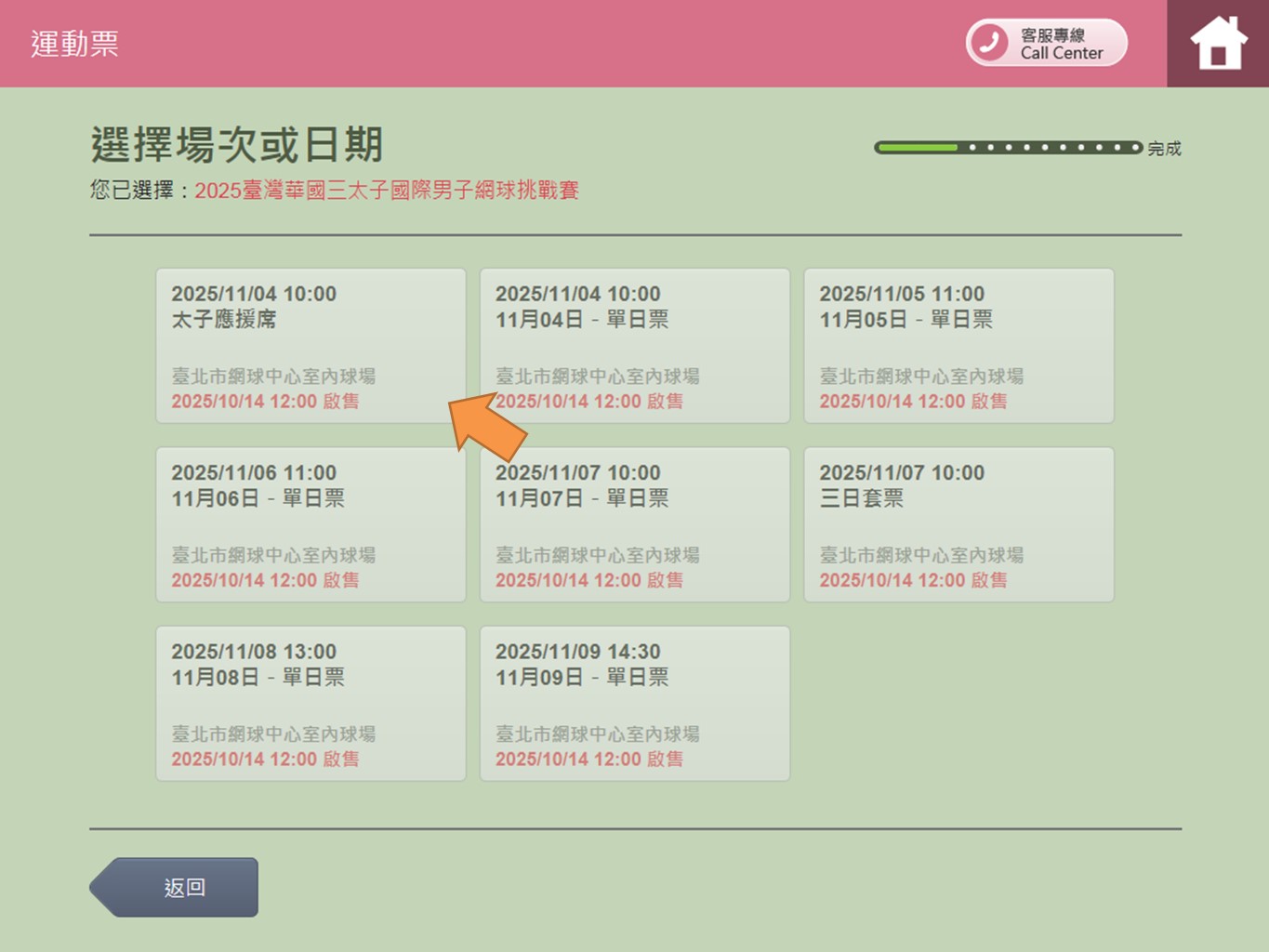The width and height of the screenshot is (1269, 952).
Task: Click the selected event name in red text
Action: click(386, 191)
